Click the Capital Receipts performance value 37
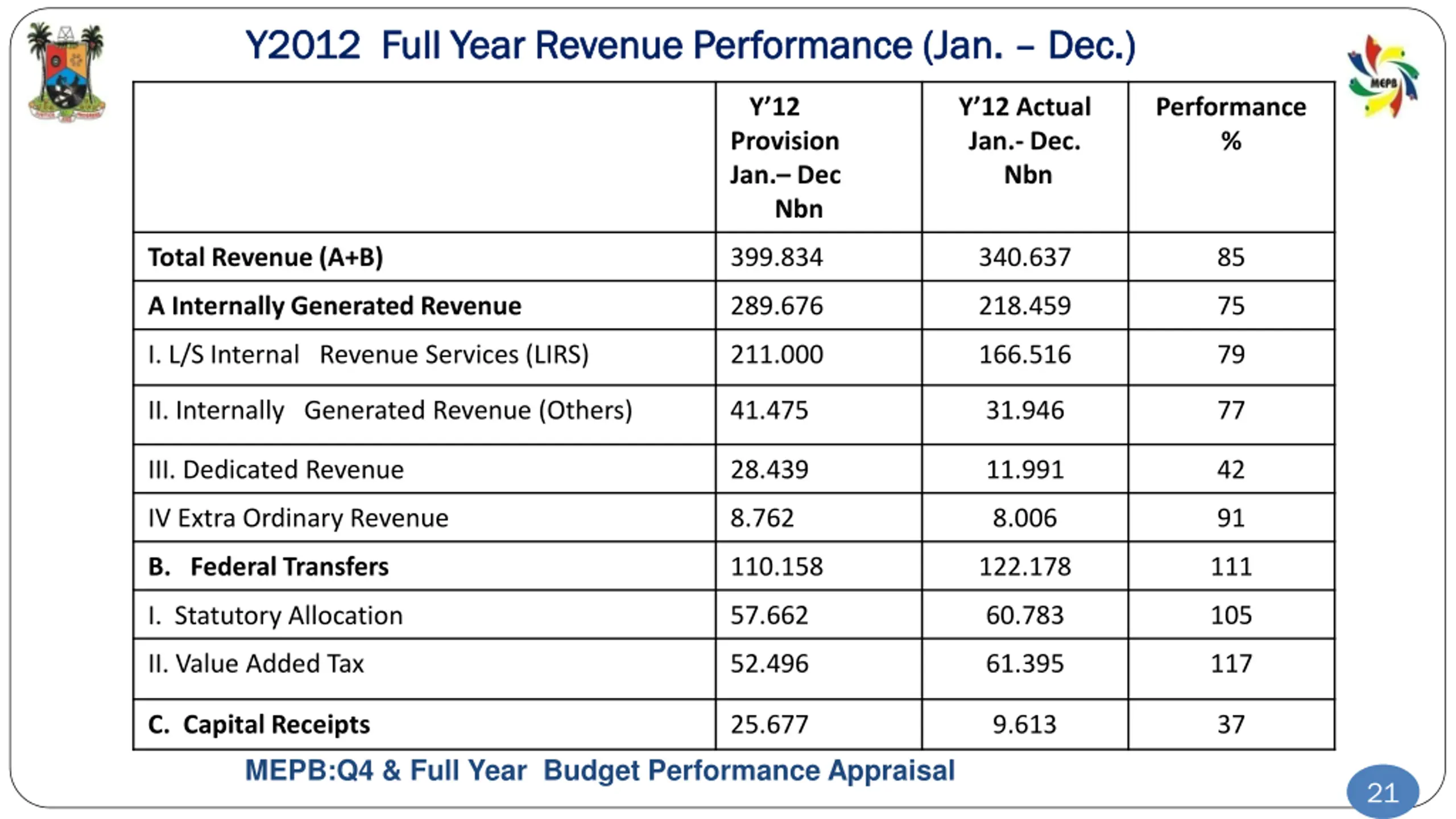The height and width of the screenshot is (819, 1456). pos(1231,725)
